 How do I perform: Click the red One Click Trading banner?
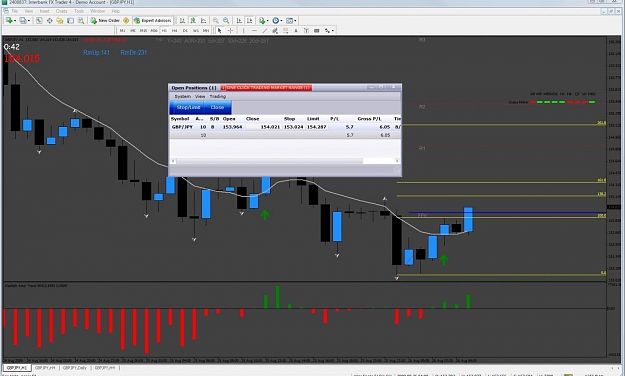tap(266, 87)
